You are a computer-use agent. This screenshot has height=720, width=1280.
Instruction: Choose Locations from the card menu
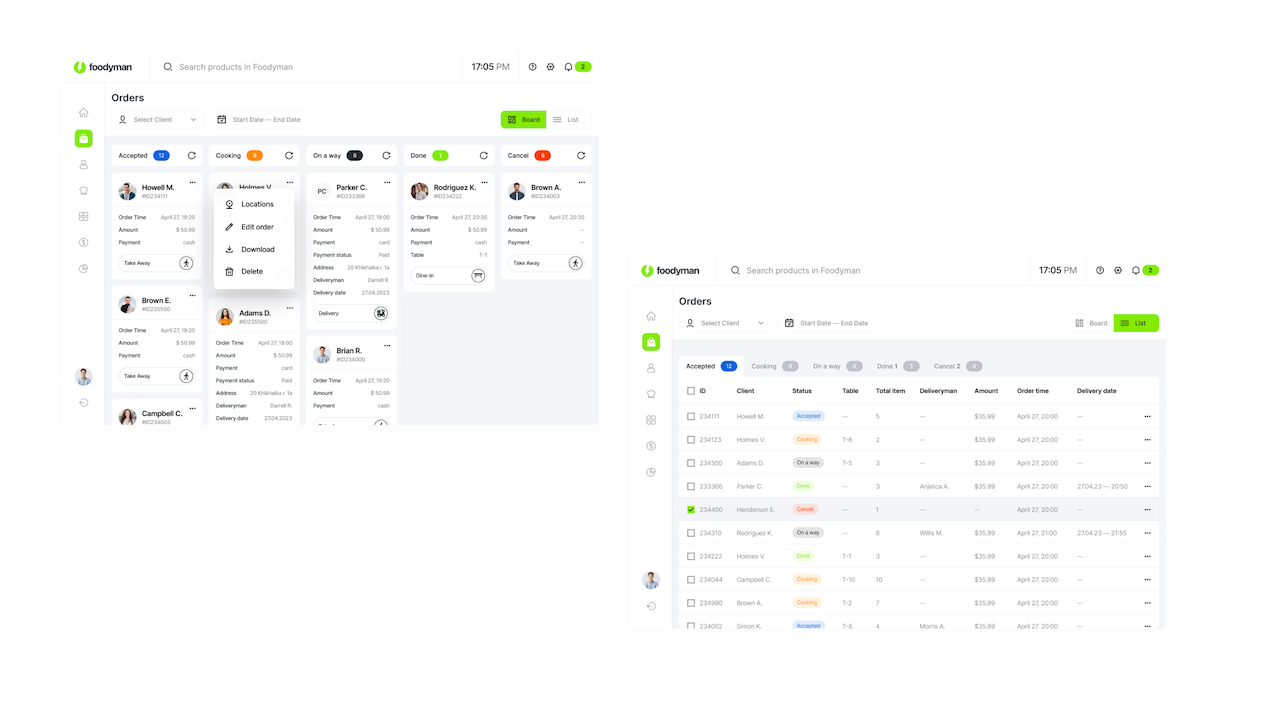[x=254, y=204]
